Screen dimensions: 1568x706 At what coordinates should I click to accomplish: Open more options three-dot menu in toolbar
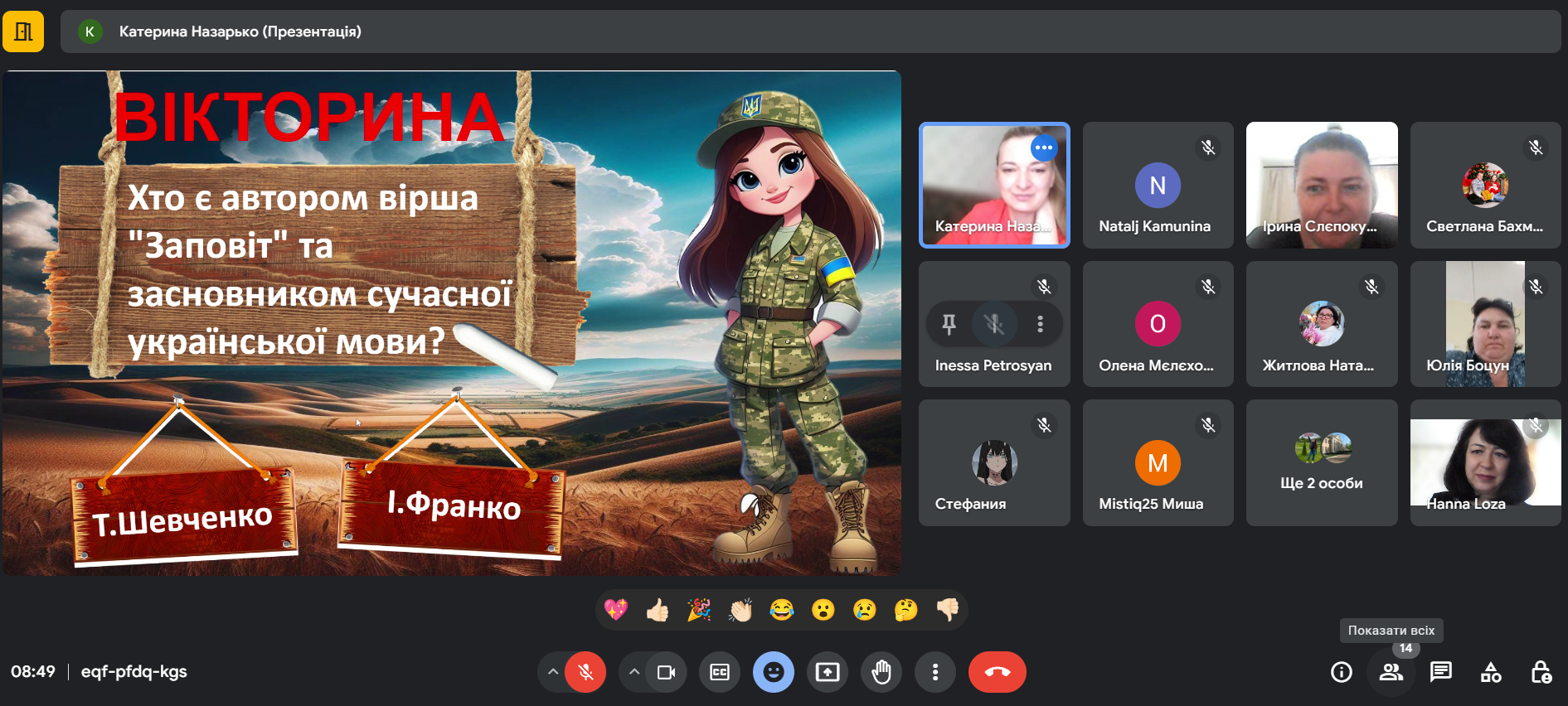pos(935,672)
